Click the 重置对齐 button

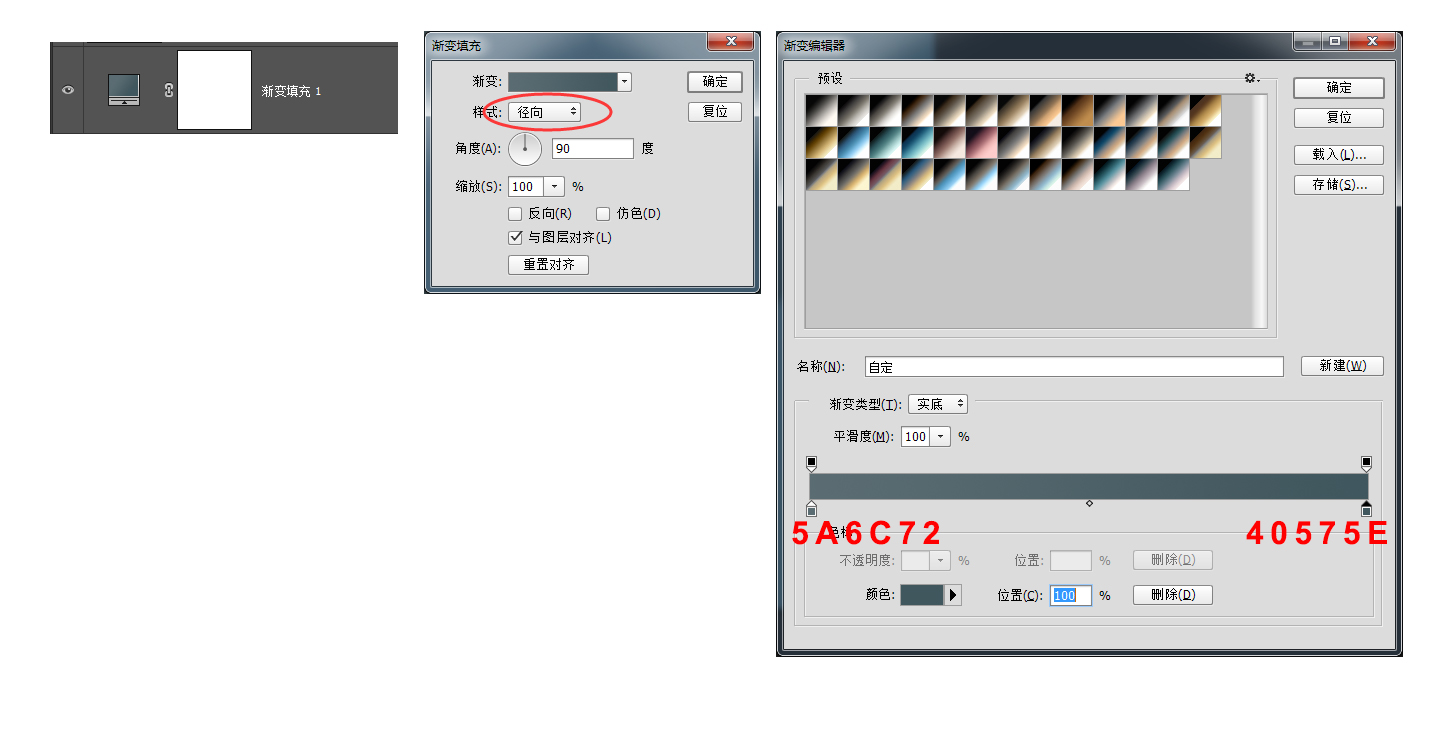[x=548, y=265]
